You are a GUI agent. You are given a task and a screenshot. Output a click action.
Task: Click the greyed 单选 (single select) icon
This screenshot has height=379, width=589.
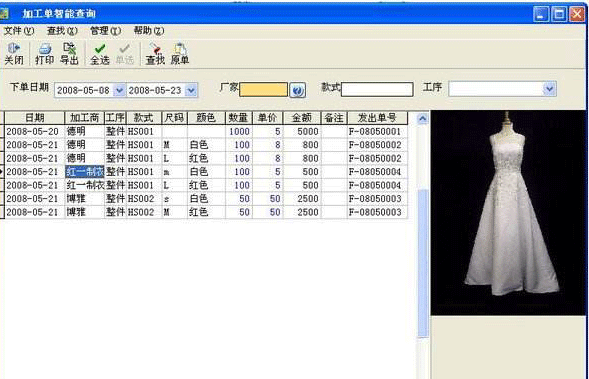point(124,54)
